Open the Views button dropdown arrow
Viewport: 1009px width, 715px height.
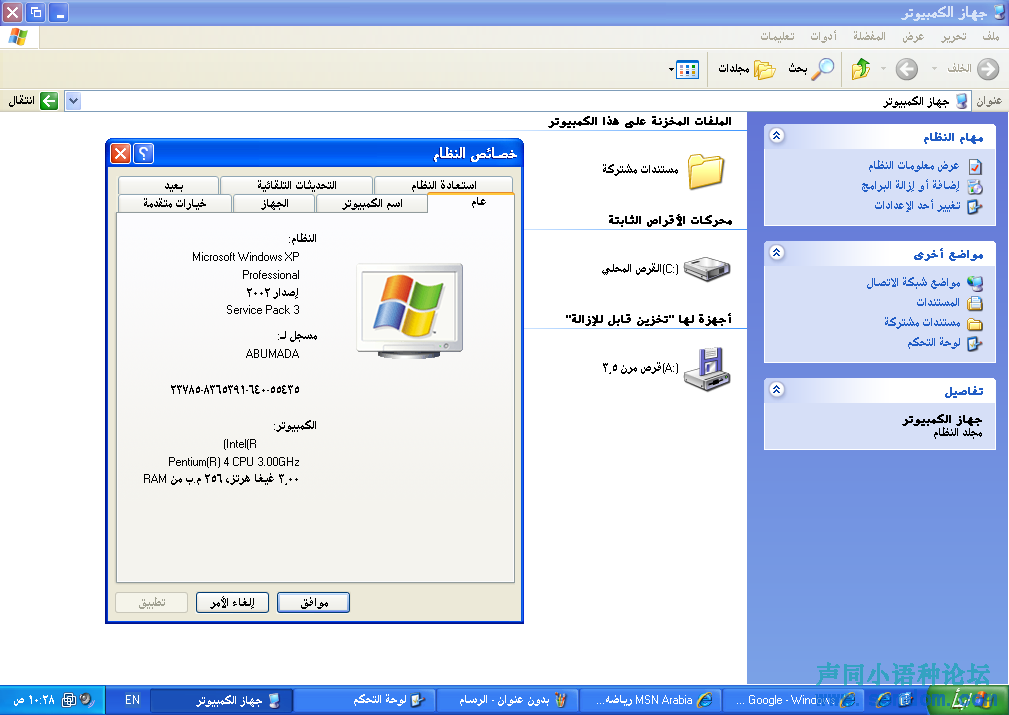pos(672,69)
